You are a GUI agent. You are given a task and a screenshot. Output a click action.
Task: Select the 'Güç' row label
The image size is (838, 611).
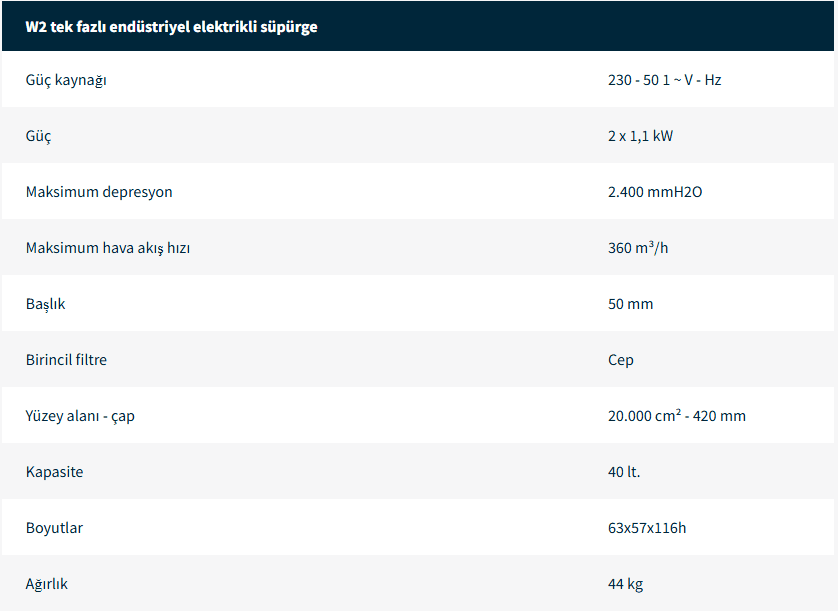pos(38,136)
